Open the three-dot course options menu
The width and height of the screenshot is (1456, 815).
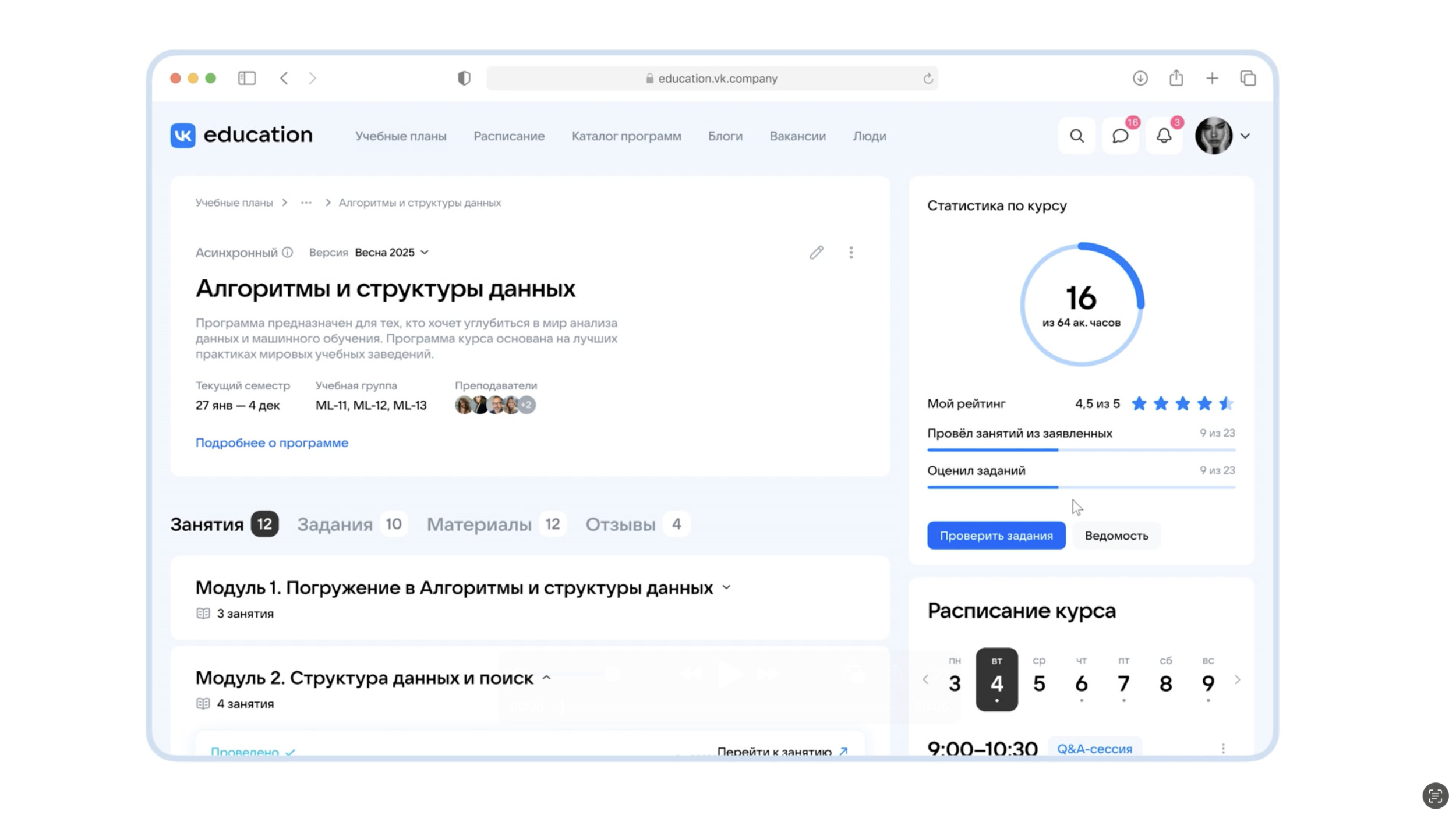pyautogui.click(x=851, y=252)
